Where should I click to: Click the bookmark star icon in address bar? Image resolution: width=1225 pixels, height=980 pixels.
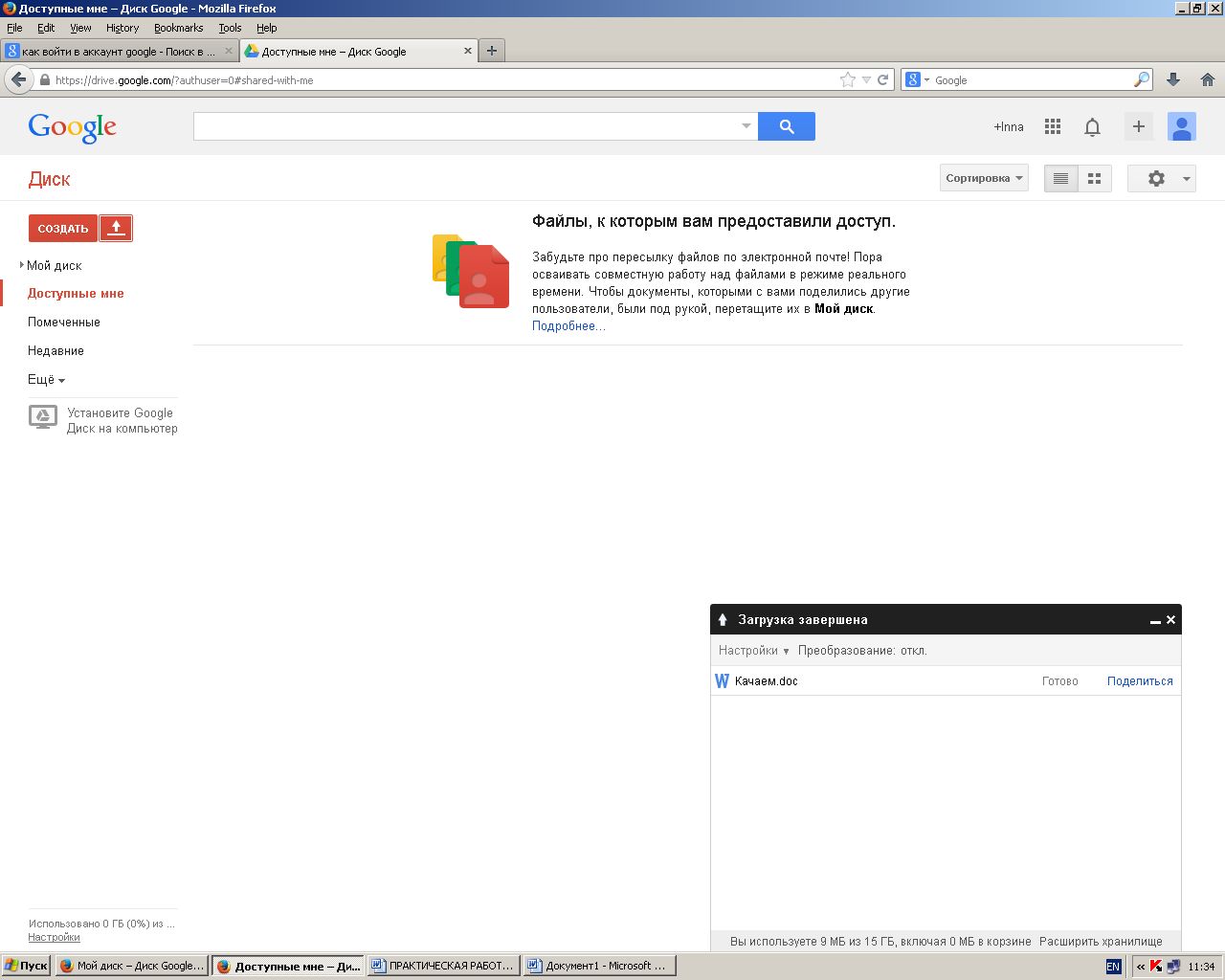pos(847,80)
